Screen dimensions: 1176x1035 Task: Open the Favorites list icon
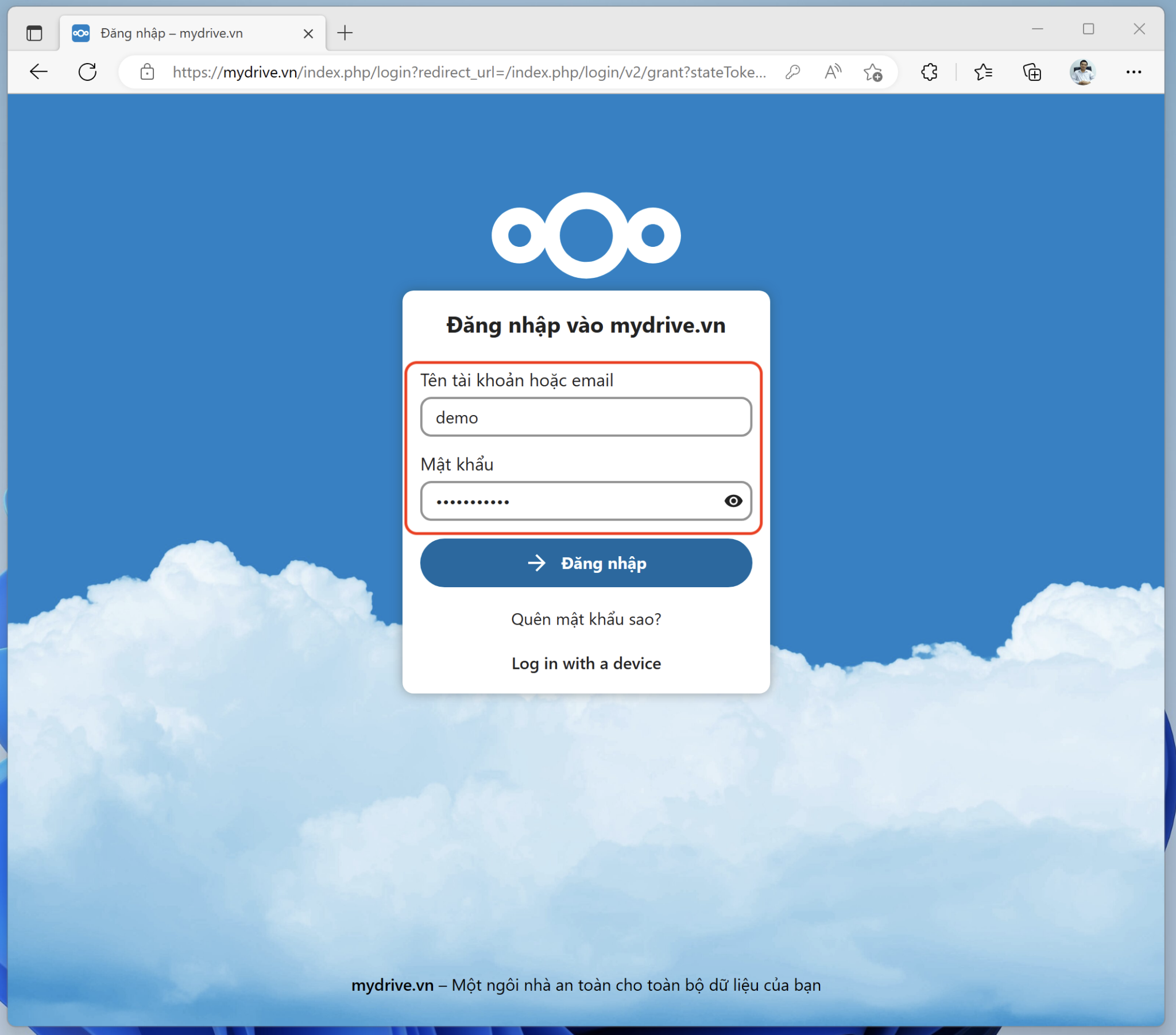tap(984, 72)
